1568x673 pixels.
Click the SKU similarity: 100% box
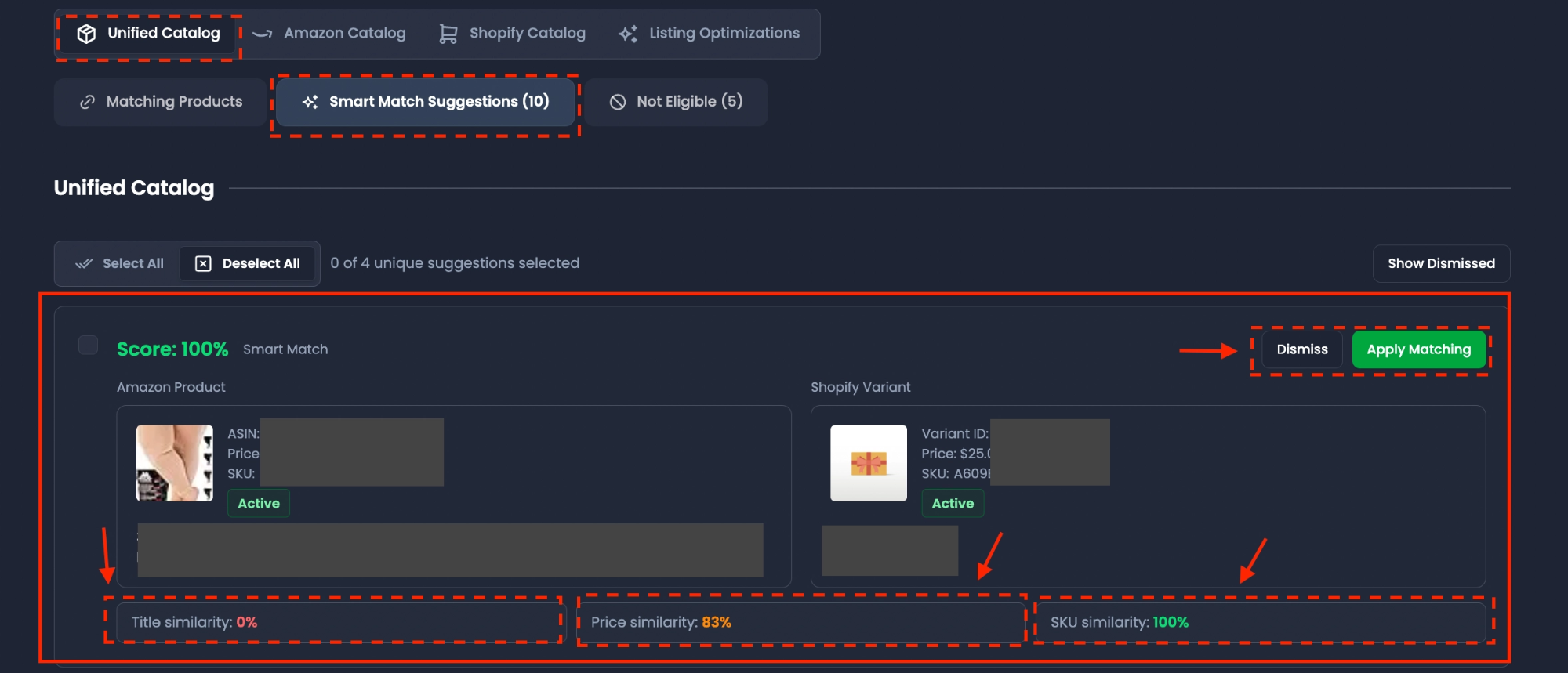[x=1261, y=622]
